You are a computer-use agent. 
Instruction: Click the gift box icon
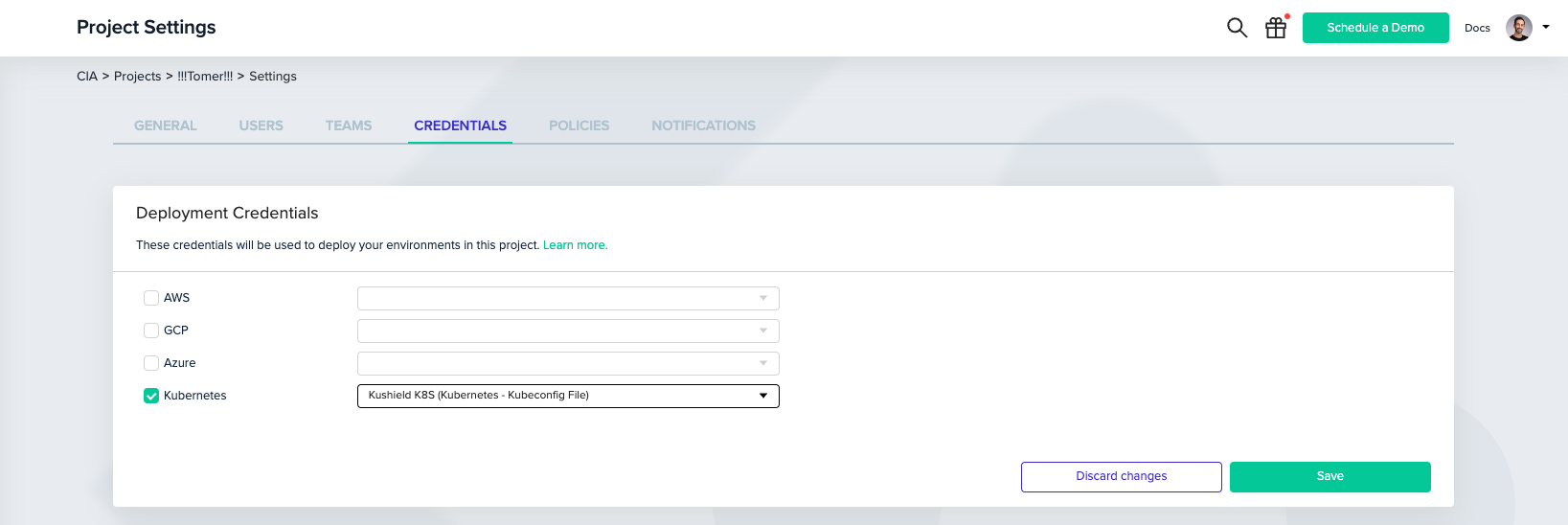tap(1276, 28)
